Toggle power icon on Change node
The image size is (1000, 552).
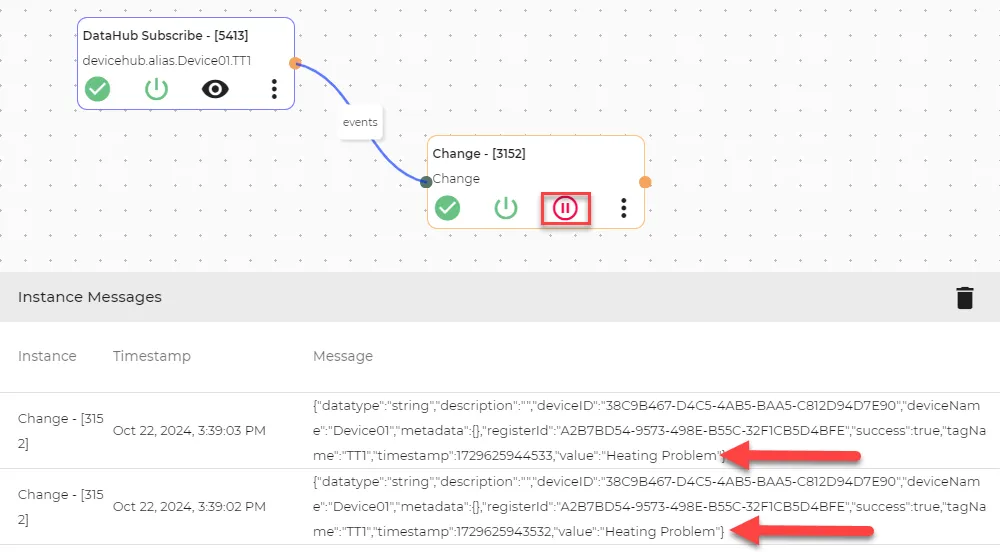click(506, 208)
